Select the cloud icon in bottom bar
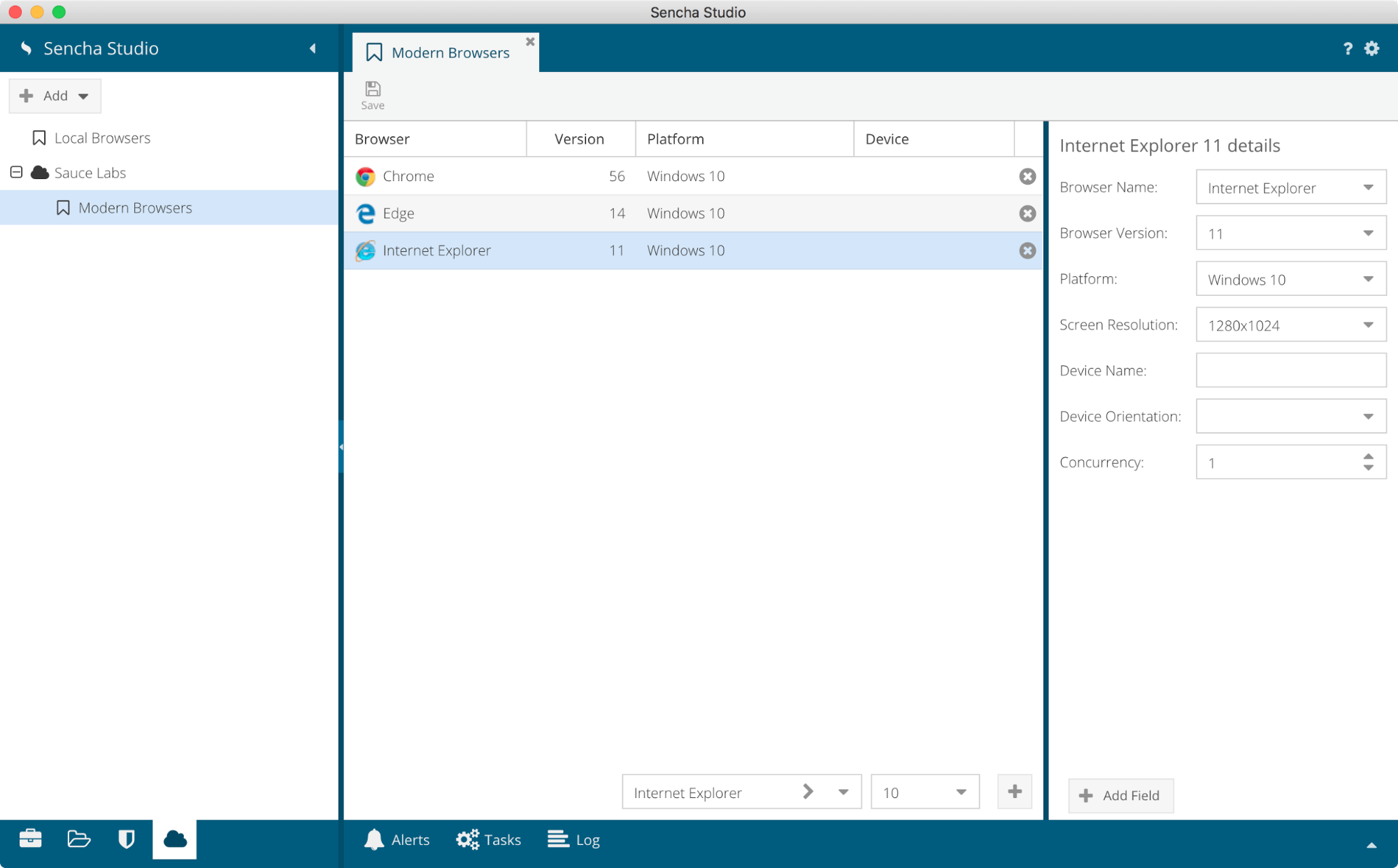This screenshot has height=868, width=1398. (x=175, y=839)
